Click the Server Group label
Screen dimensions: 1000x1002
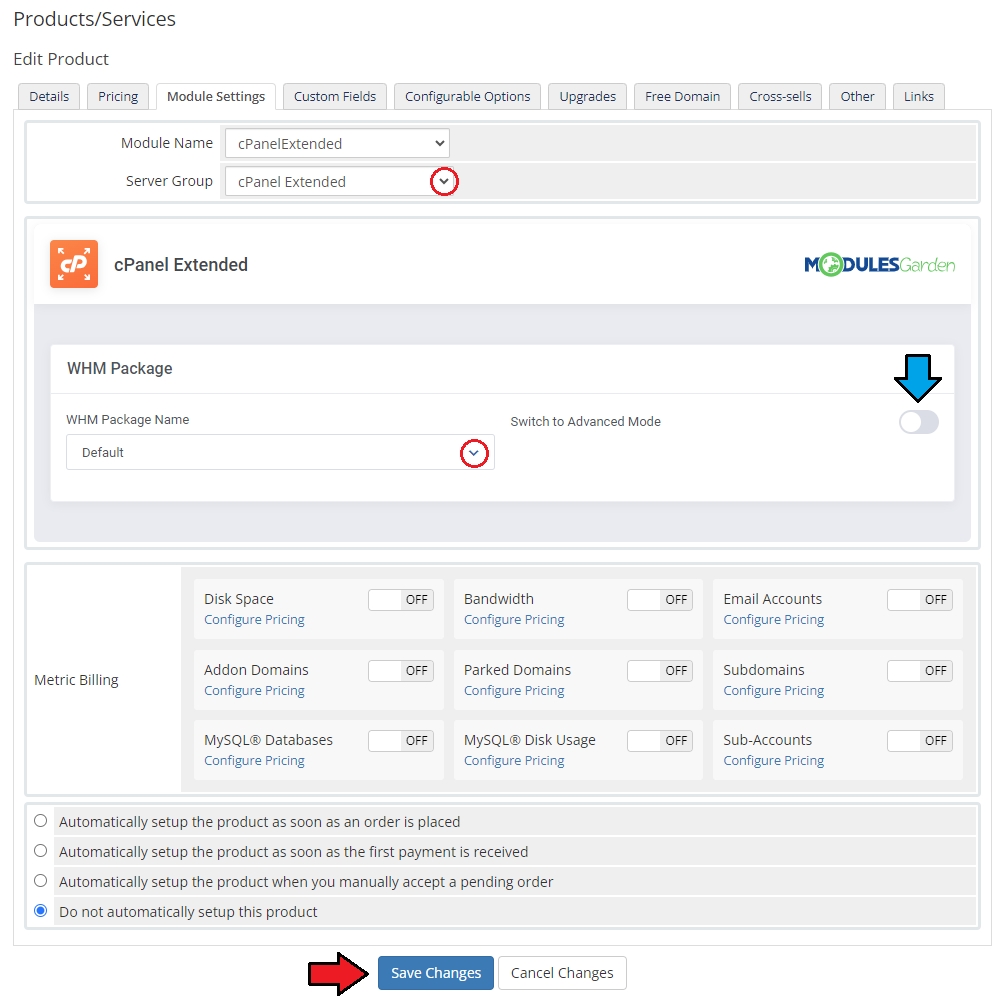169,181
